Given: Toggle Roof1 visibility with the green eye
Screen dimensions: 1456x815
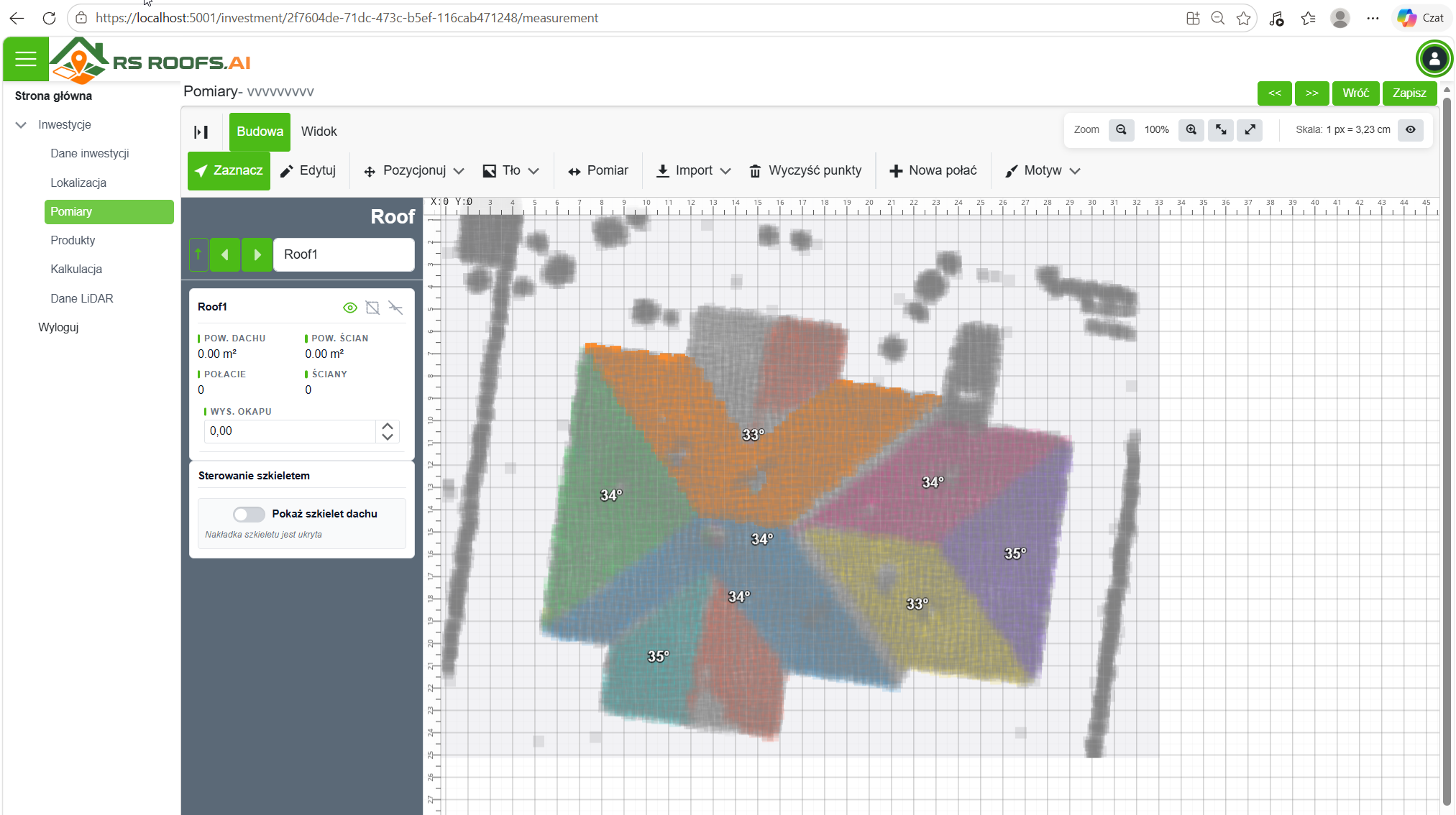Looking at the screenshot, I should click(350, 308).
